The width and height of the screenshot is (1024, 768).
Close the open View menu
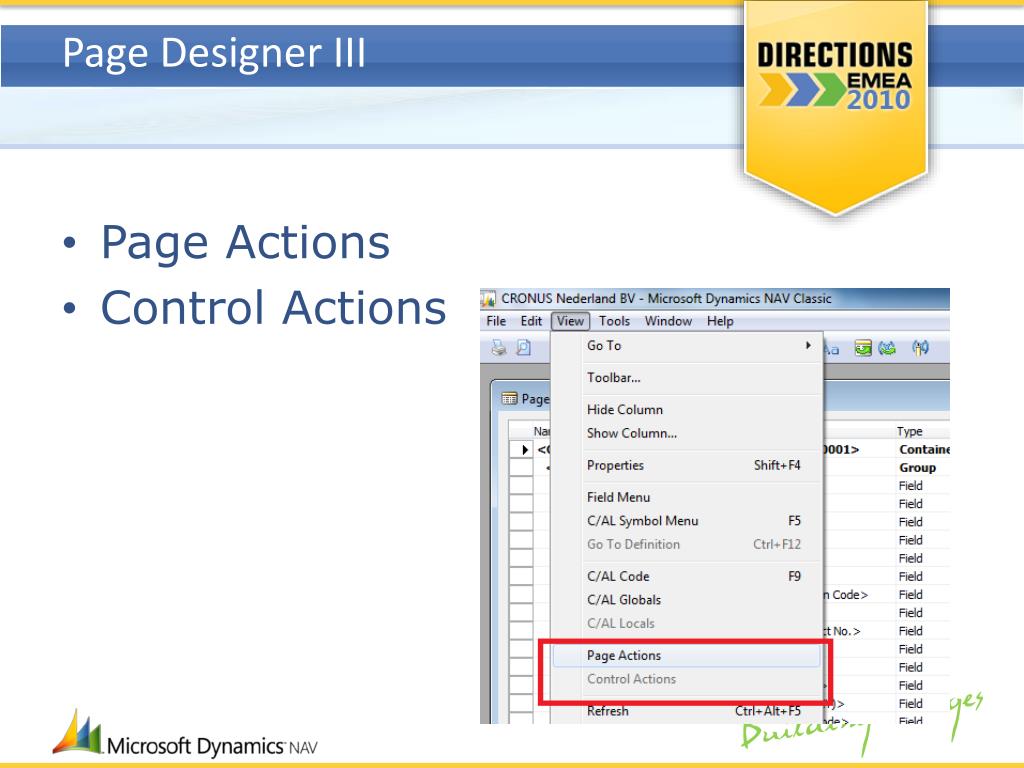(570, 321)
